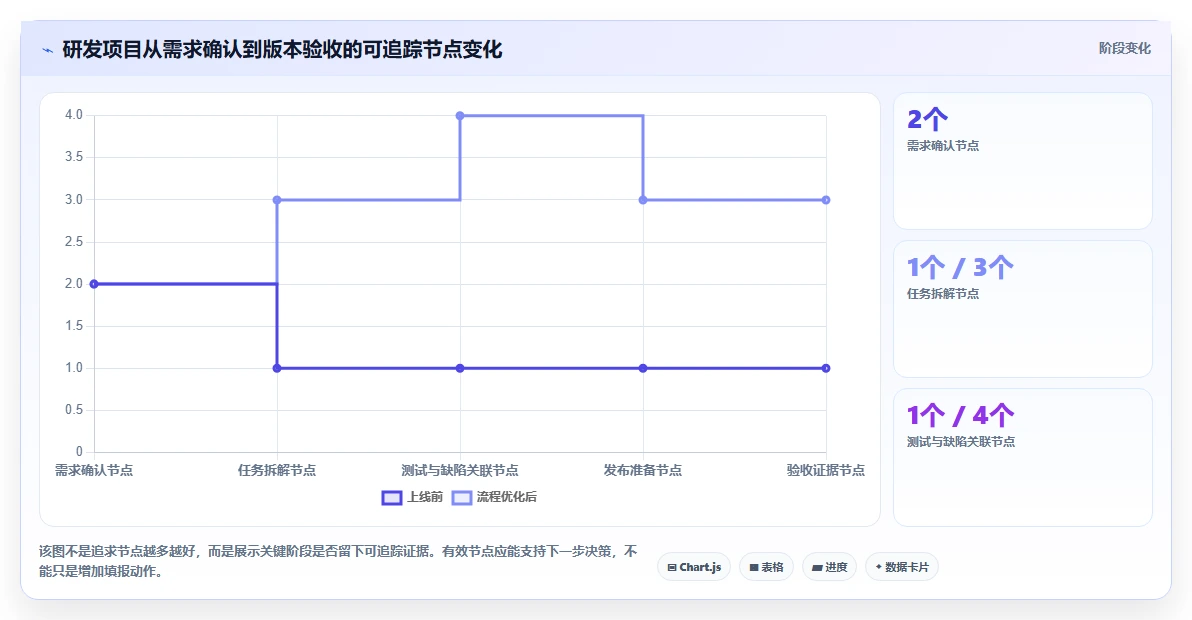The height and width of the screenshot is (620, 1192).
Task: Select the 上线前 point at 发布准备节点
Action: tap(643, 369)
